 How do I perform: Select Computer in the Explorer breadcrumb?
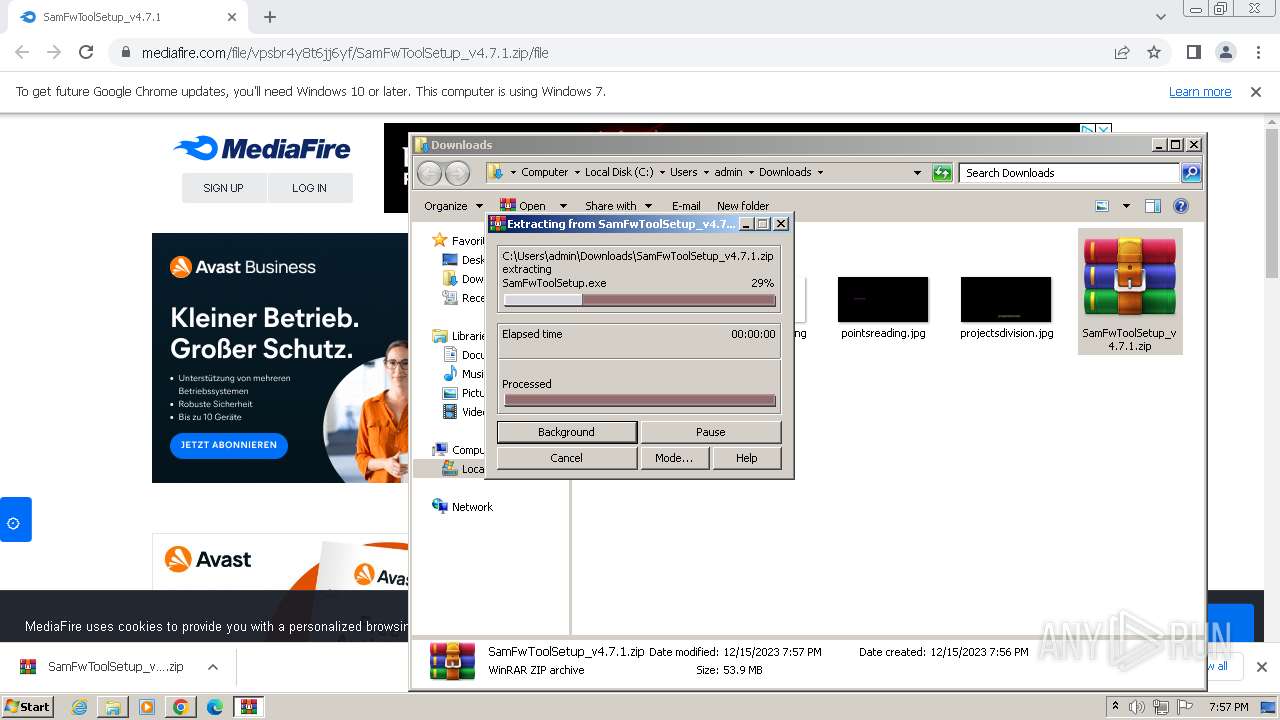coord(544,172)
